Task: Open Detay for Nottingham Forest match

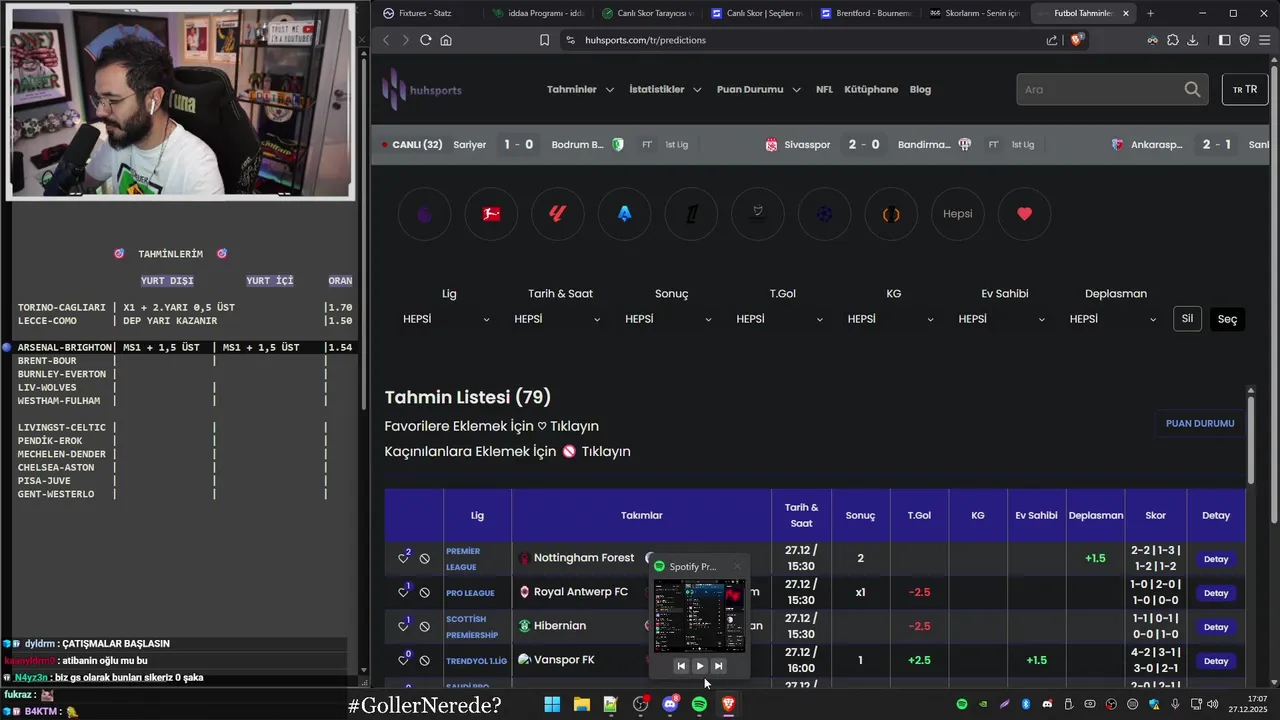Action: coord(1216,559)
